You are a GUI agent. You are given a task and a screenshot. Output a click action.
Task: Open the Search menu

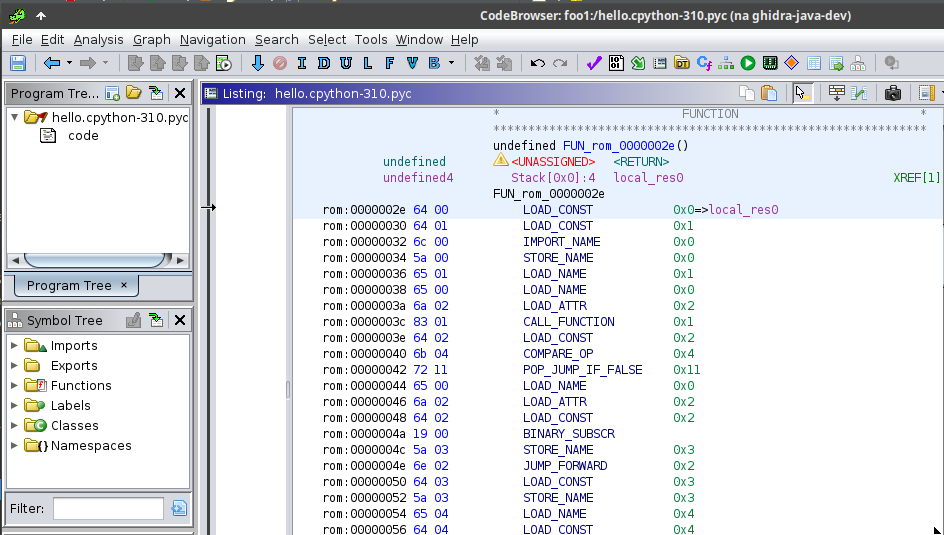click(276, 40)
